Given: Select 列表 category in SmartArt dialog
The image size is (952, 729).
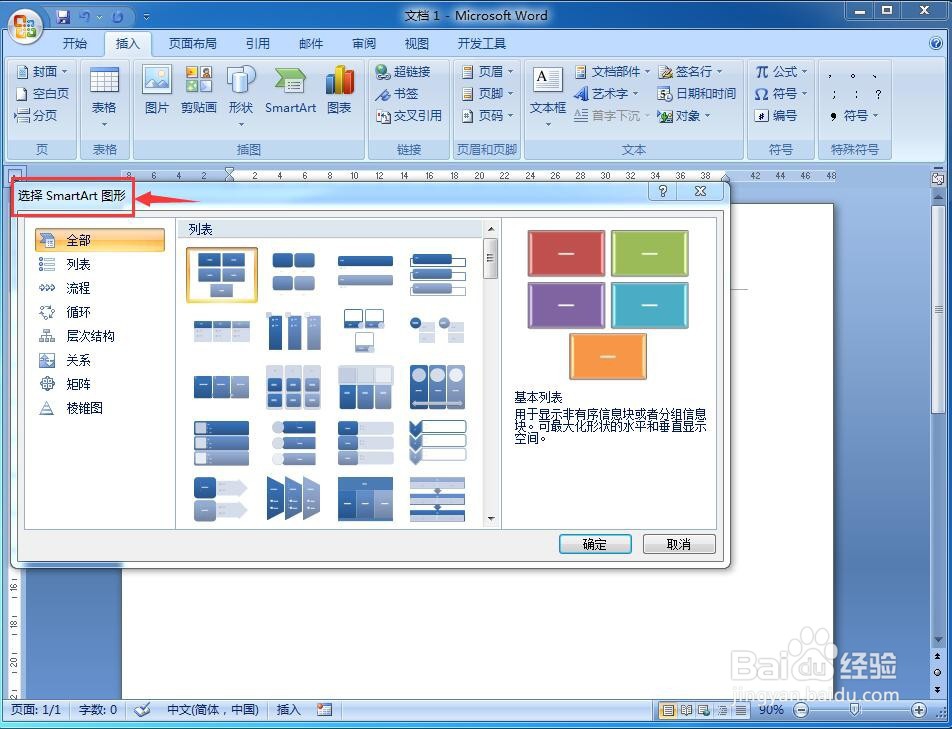Looking at the screenshot, I should click(100, 264).
